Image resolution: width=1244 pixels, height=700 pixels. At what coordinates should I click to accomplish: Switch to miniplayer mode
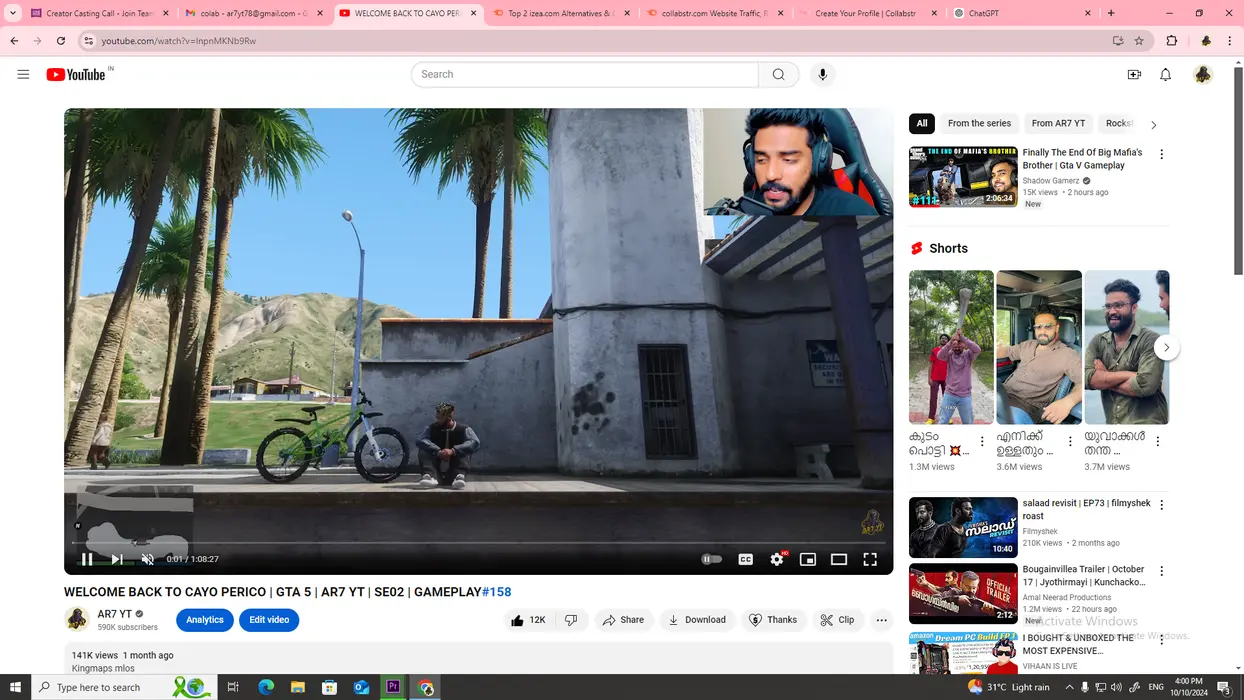tap(808, 559)
